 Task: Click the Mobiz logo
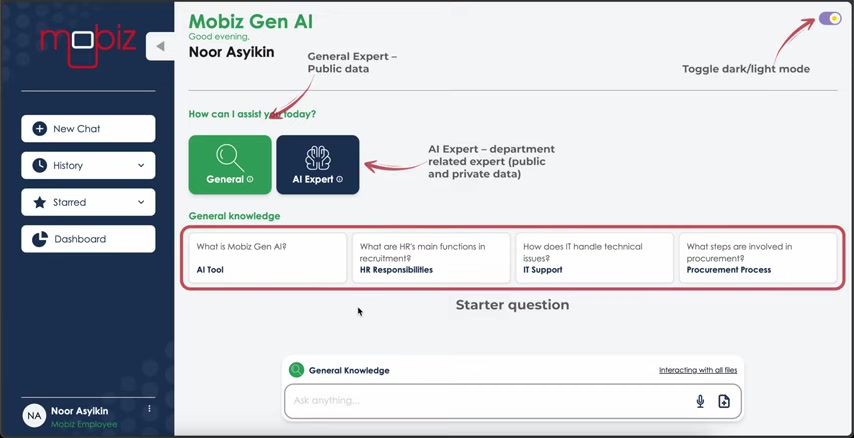(88, 46)
